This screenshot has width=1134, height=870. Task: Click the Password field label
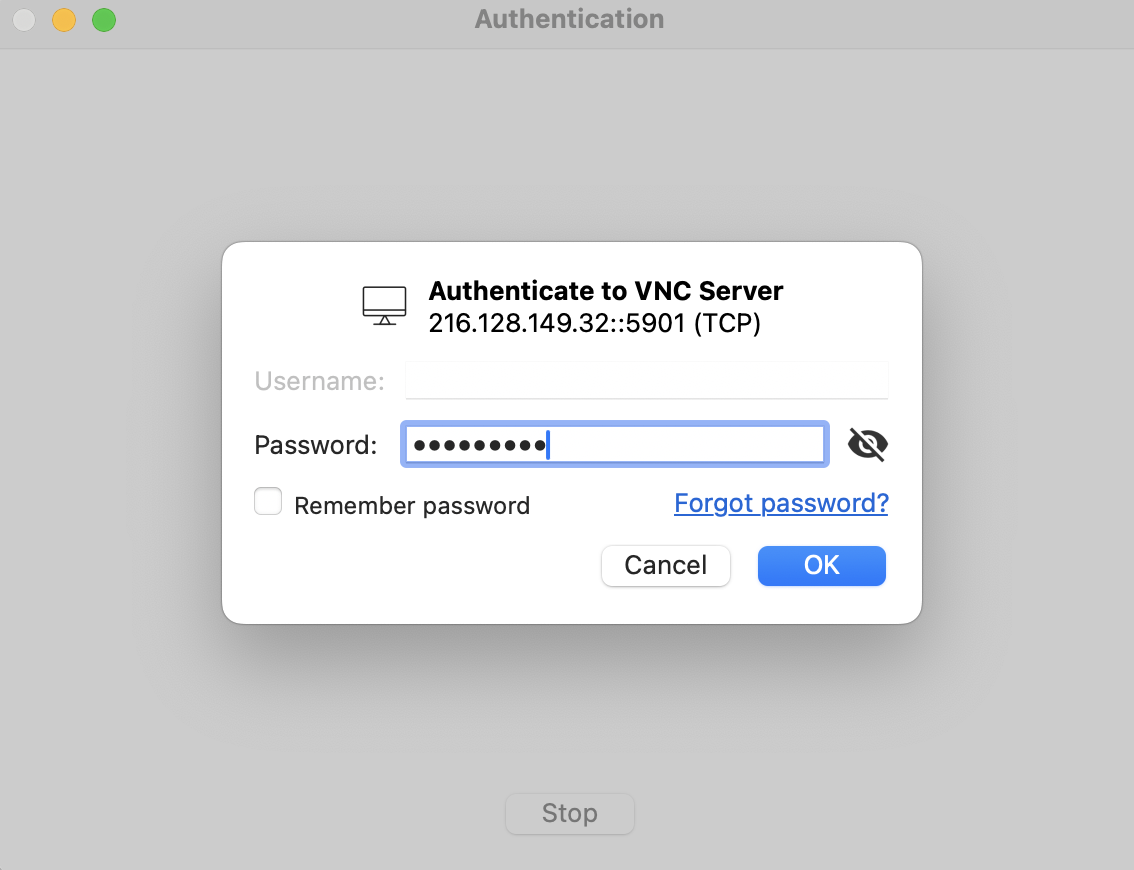(x=316, y=445)
